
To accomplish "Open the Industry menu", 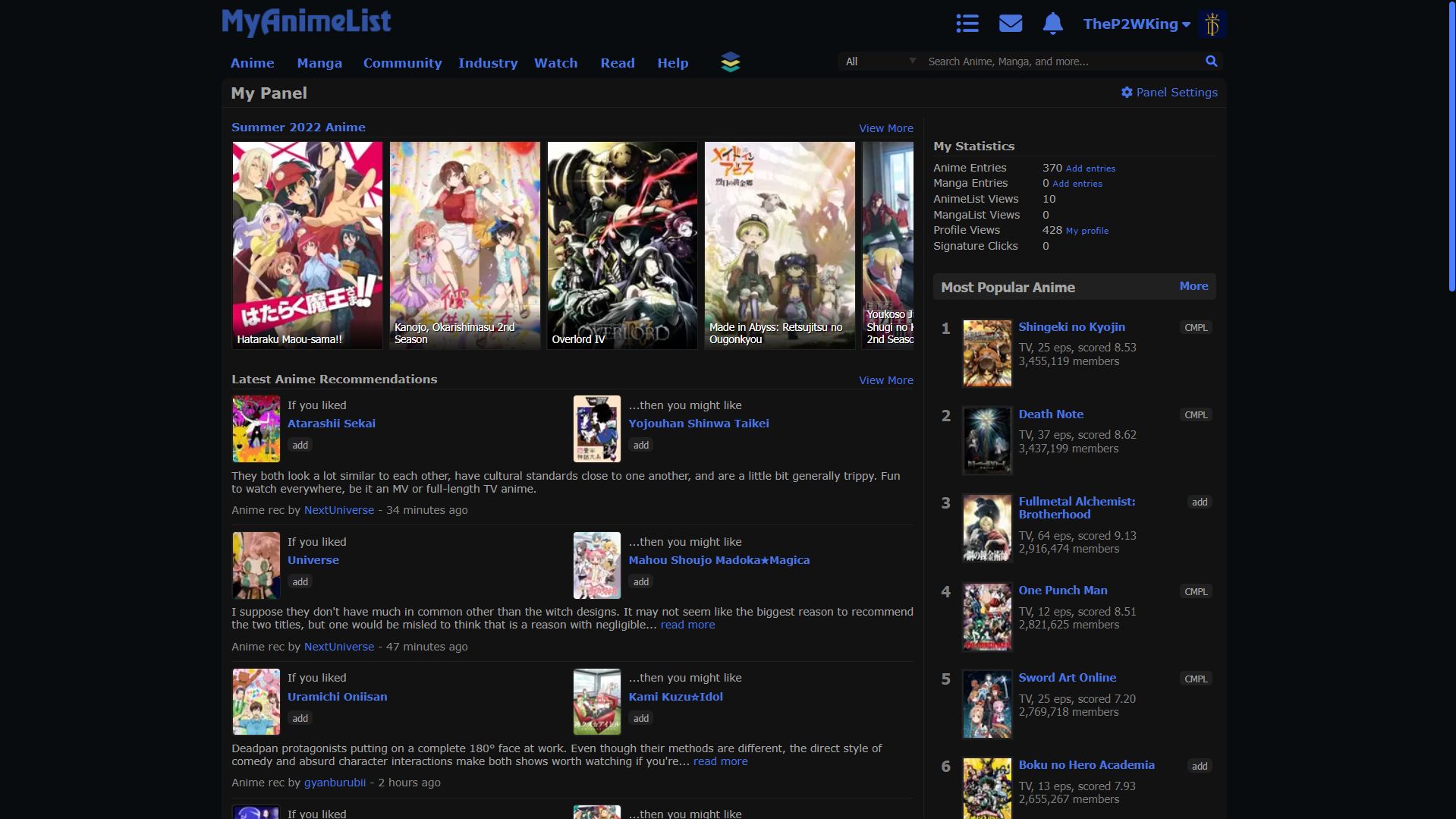I will tap(488, 63).
